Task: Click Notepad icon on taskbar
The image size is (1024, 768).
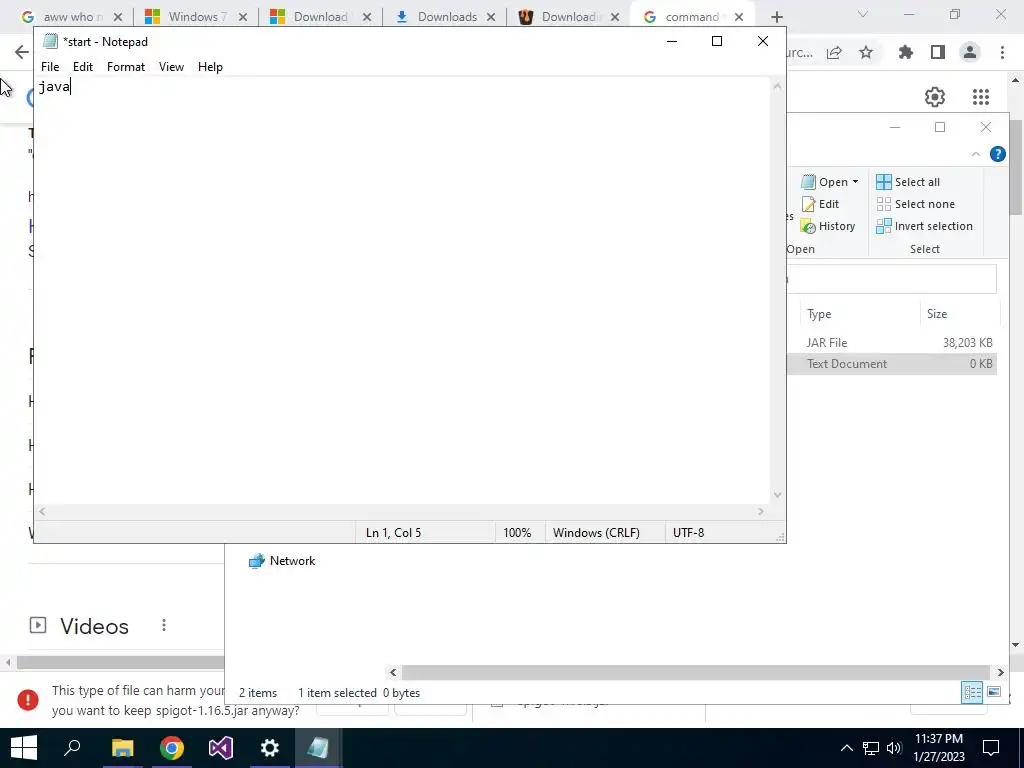Action: (318, 748)
